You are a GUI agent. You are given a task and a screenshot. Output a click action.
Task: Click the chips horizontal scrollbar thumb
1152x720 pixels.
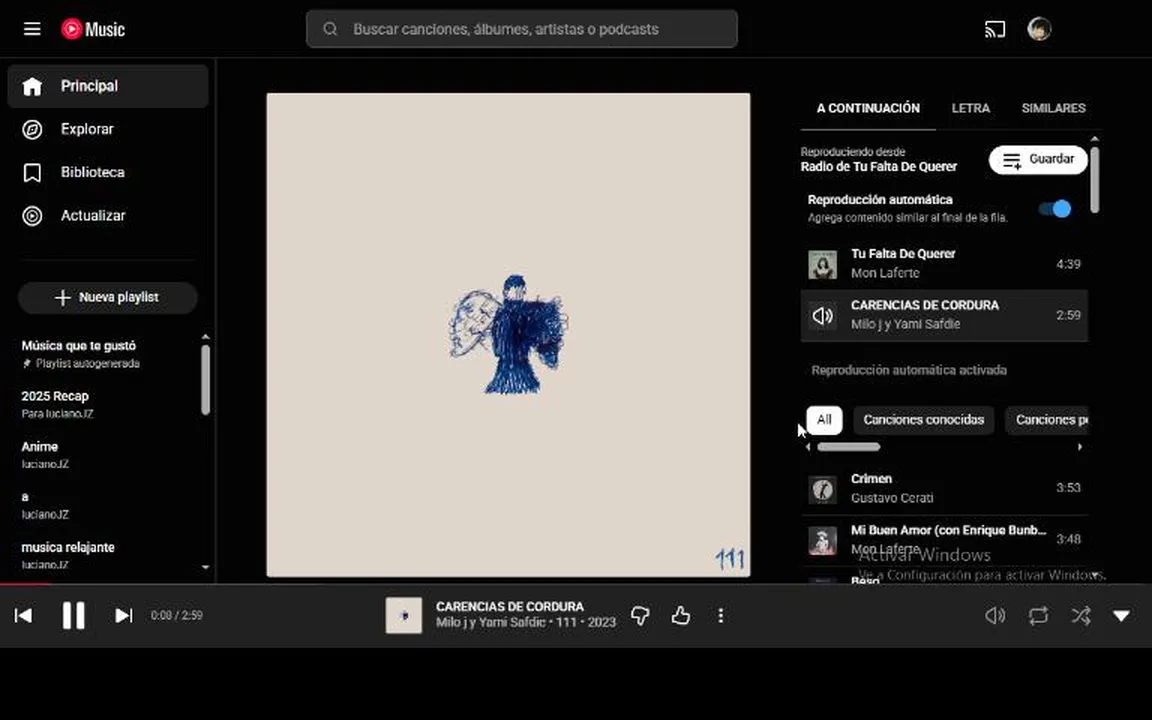tap(849, 447)
